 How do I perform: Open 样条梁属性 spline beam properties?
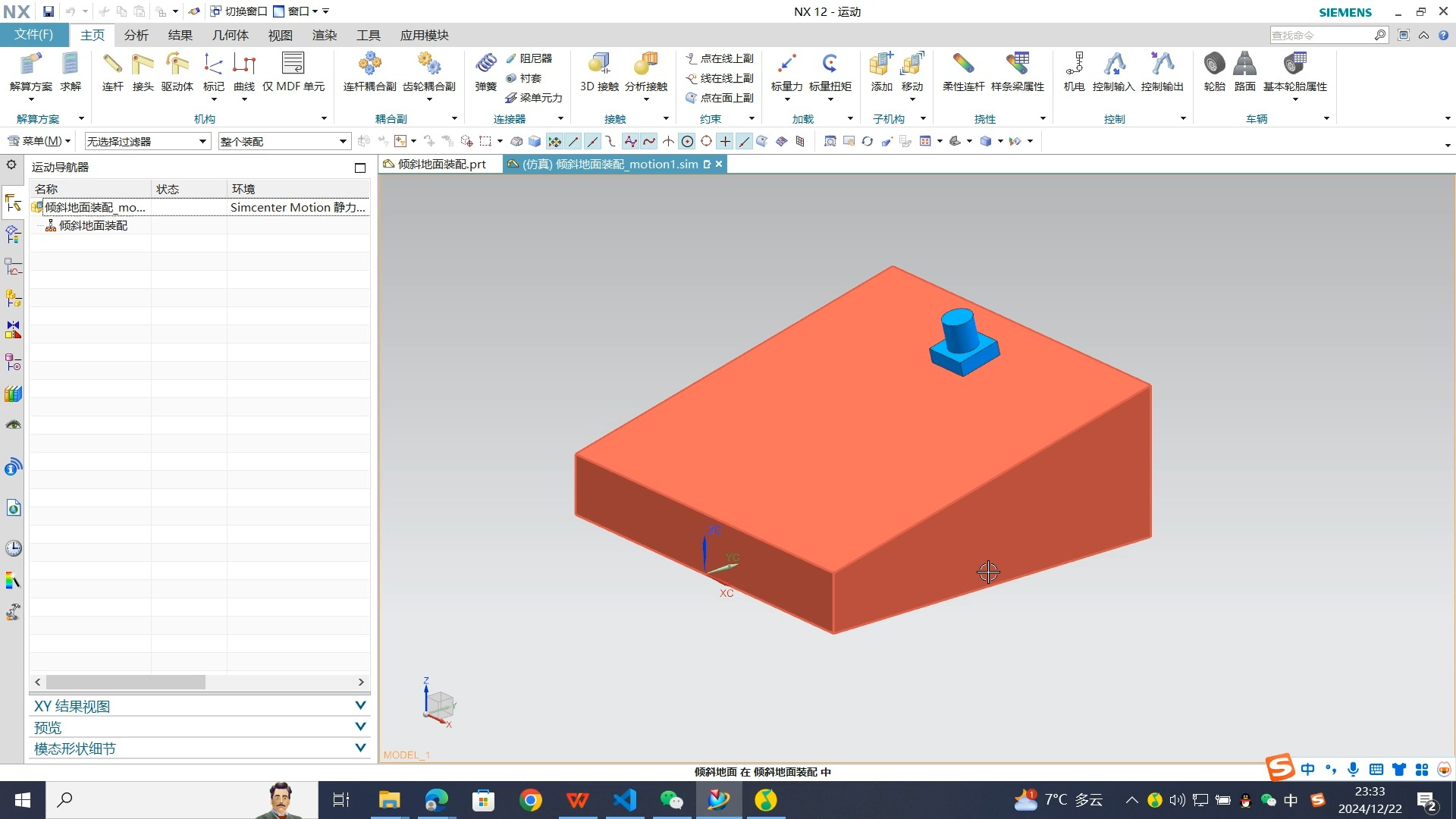click(1018, 72)
